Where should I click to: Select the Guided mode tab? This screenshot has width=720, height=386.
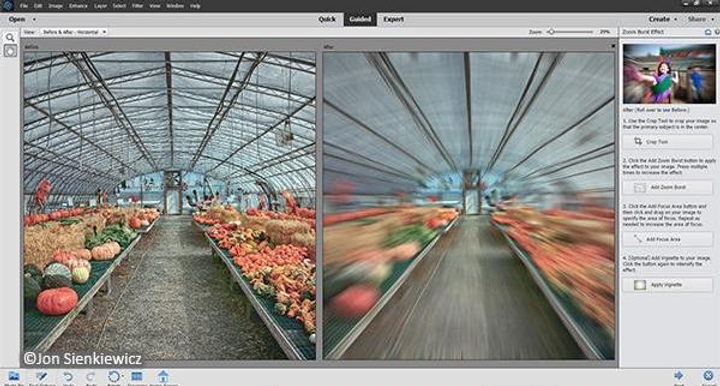[x=360, y=19]
